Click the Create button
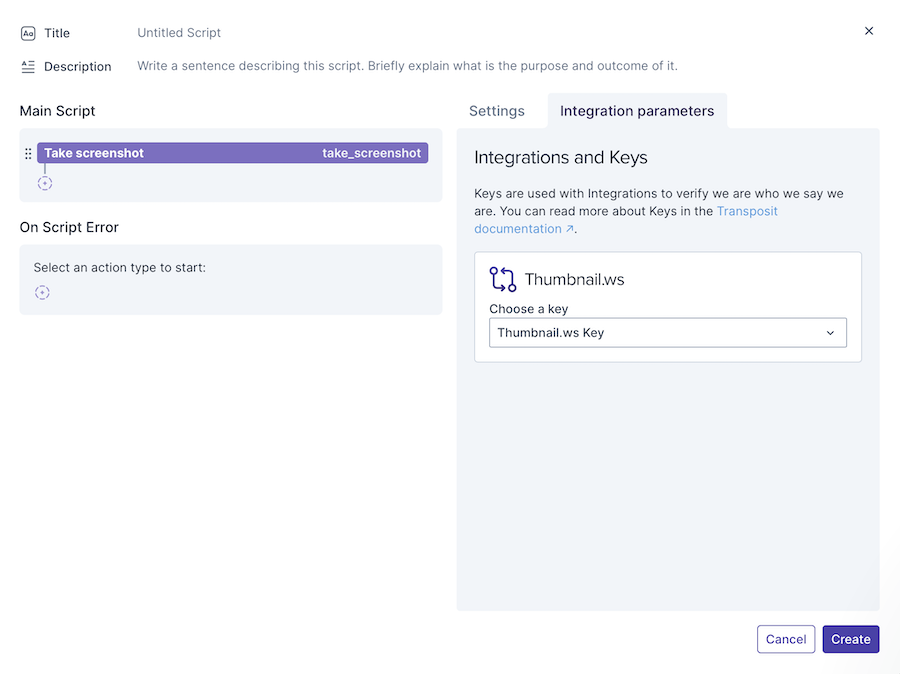Image resolution: width=900 pixels, height=674 pixels. [851, 639]
